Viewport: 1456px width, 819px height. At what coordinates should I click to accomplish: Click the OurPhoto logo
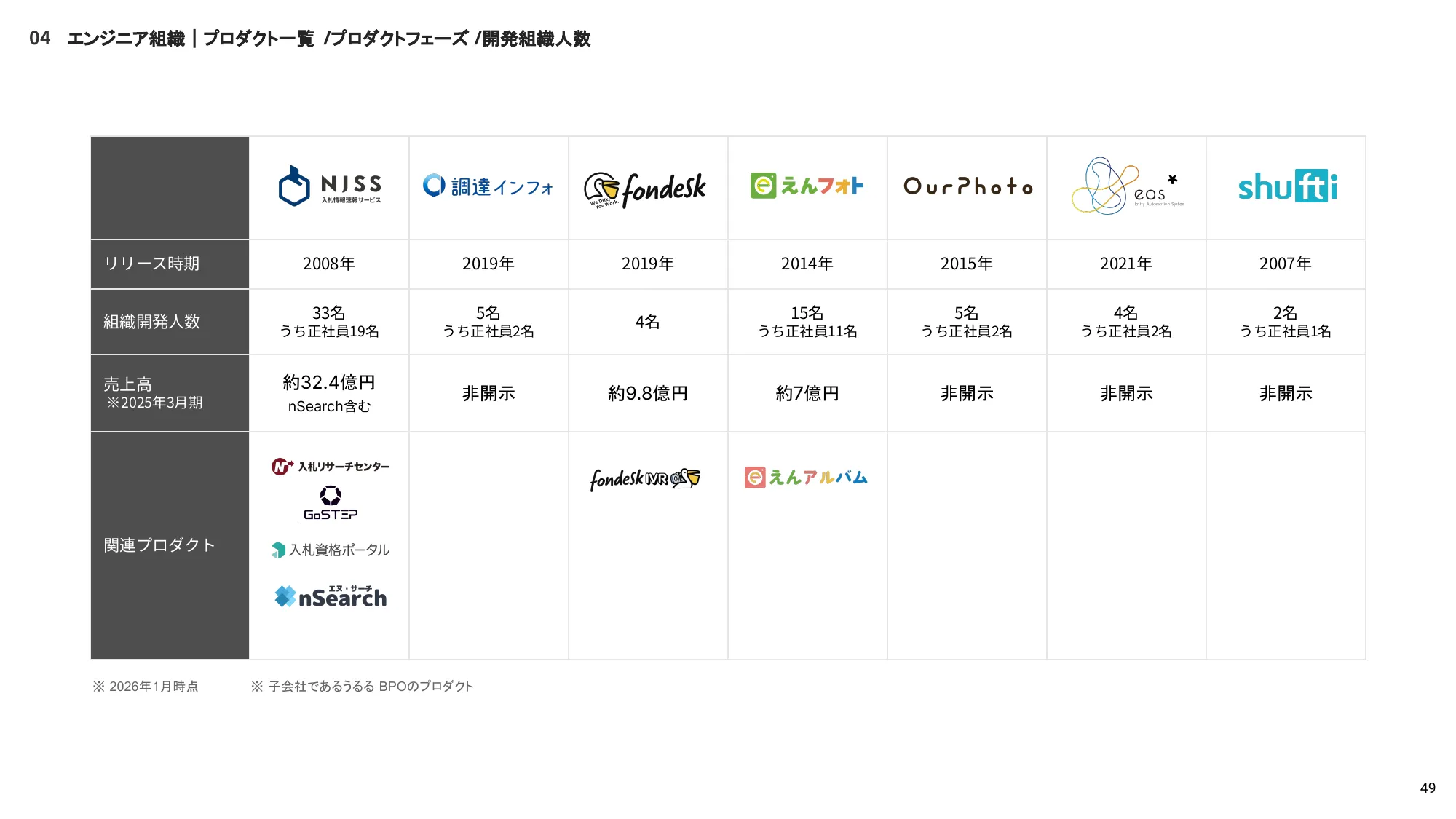click(967, 187)
